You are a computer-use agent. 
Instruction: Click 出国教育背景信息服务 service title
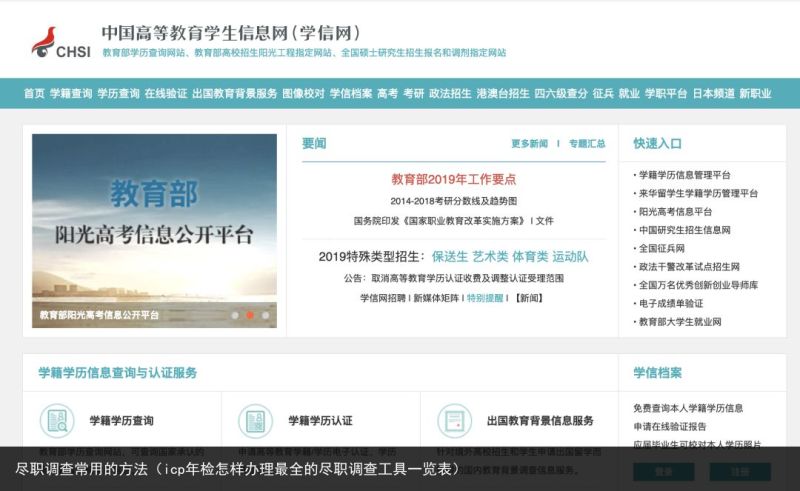coord(540,421)
